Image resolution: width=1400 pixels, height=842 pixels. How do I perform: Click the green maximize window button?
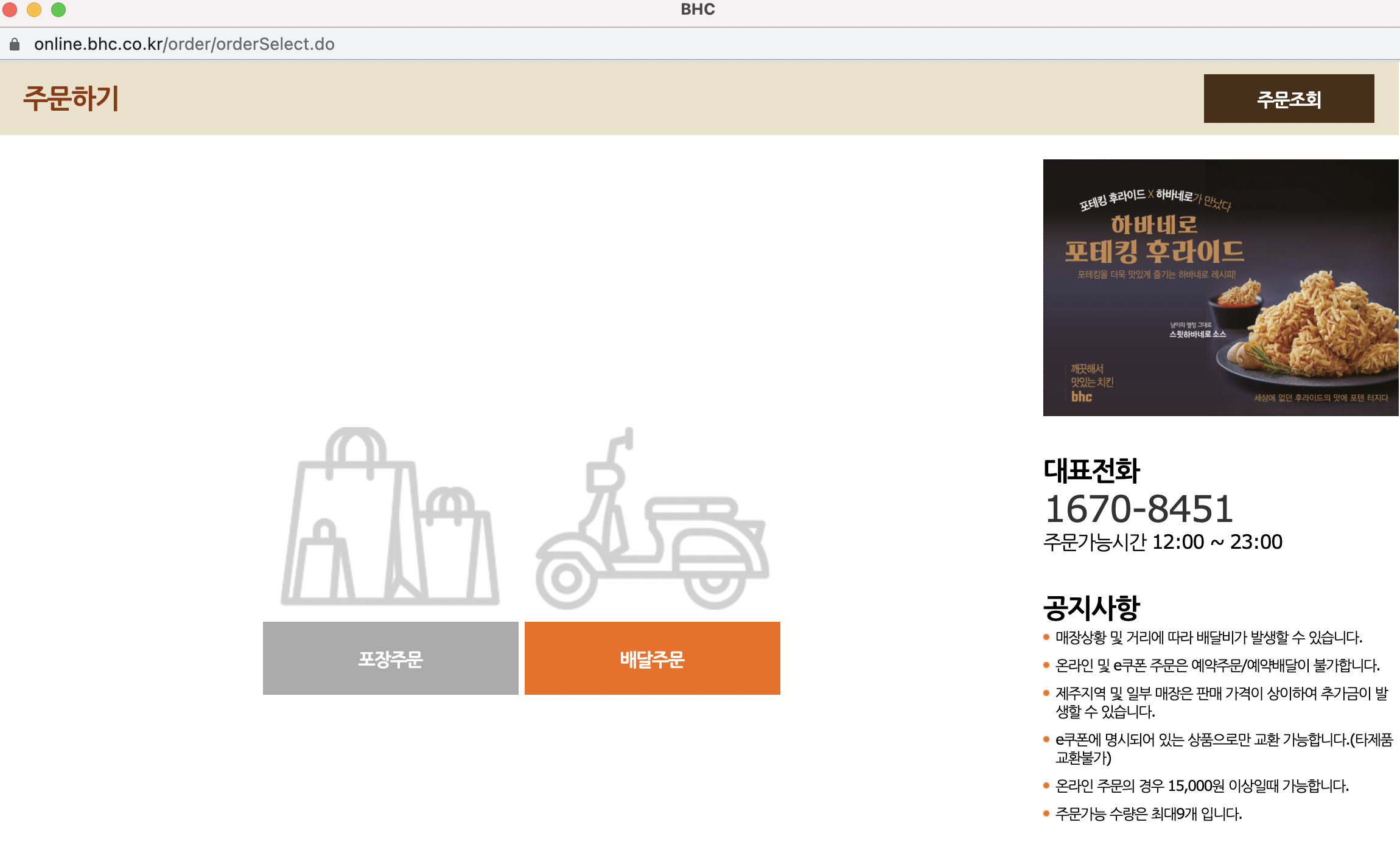pyautogui.click(x=58, y=10)
